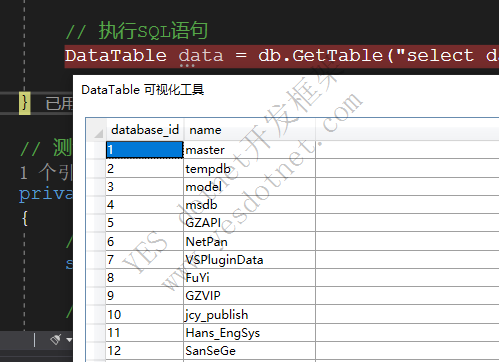The width and height of the screenshot is (499, 362).
Task: Click the 'data' variable in the code editor
Action: click(x=201, y=56)
